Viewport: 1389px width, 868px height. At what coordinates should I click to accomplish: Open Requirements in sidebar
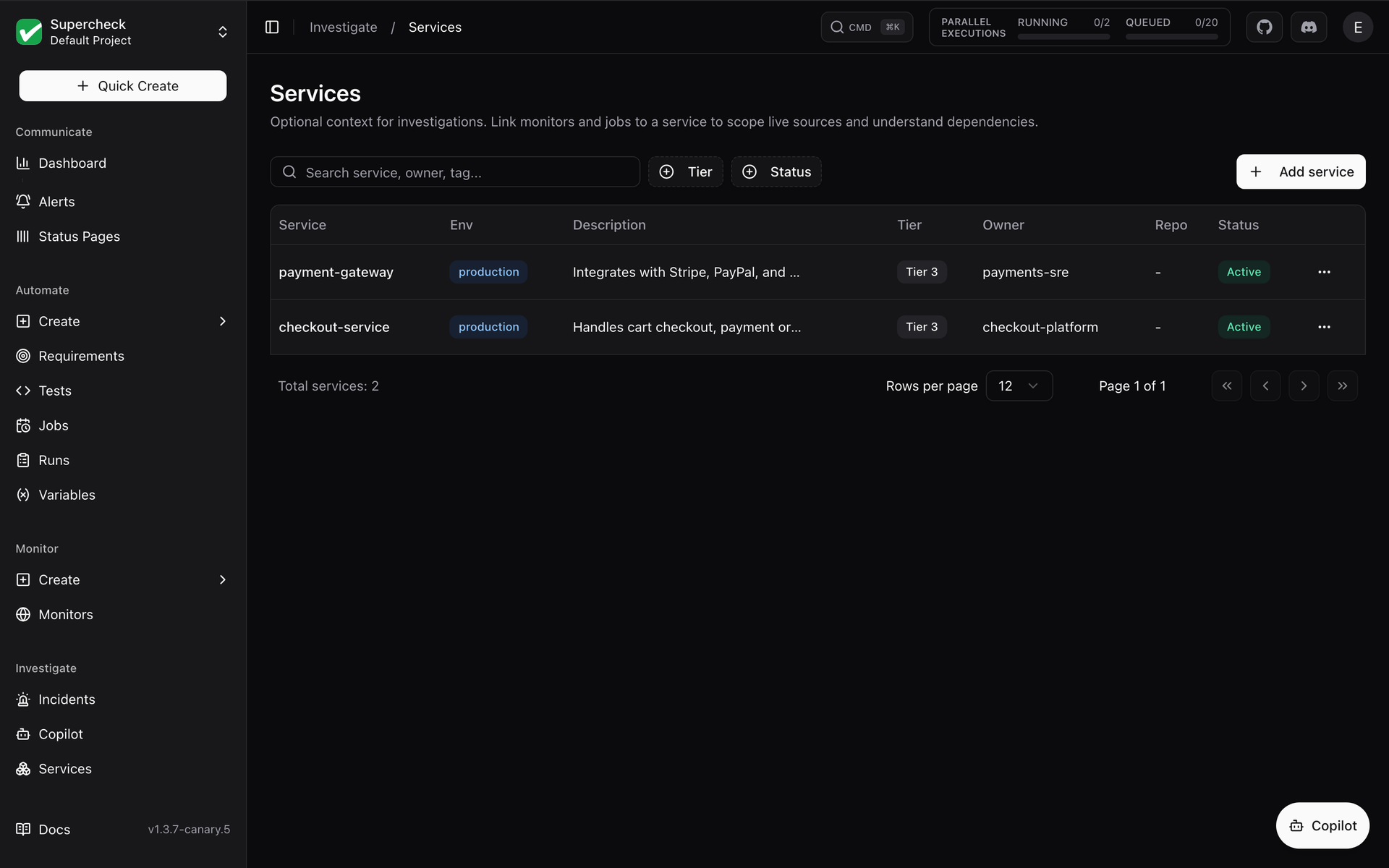tap(122, 356)
